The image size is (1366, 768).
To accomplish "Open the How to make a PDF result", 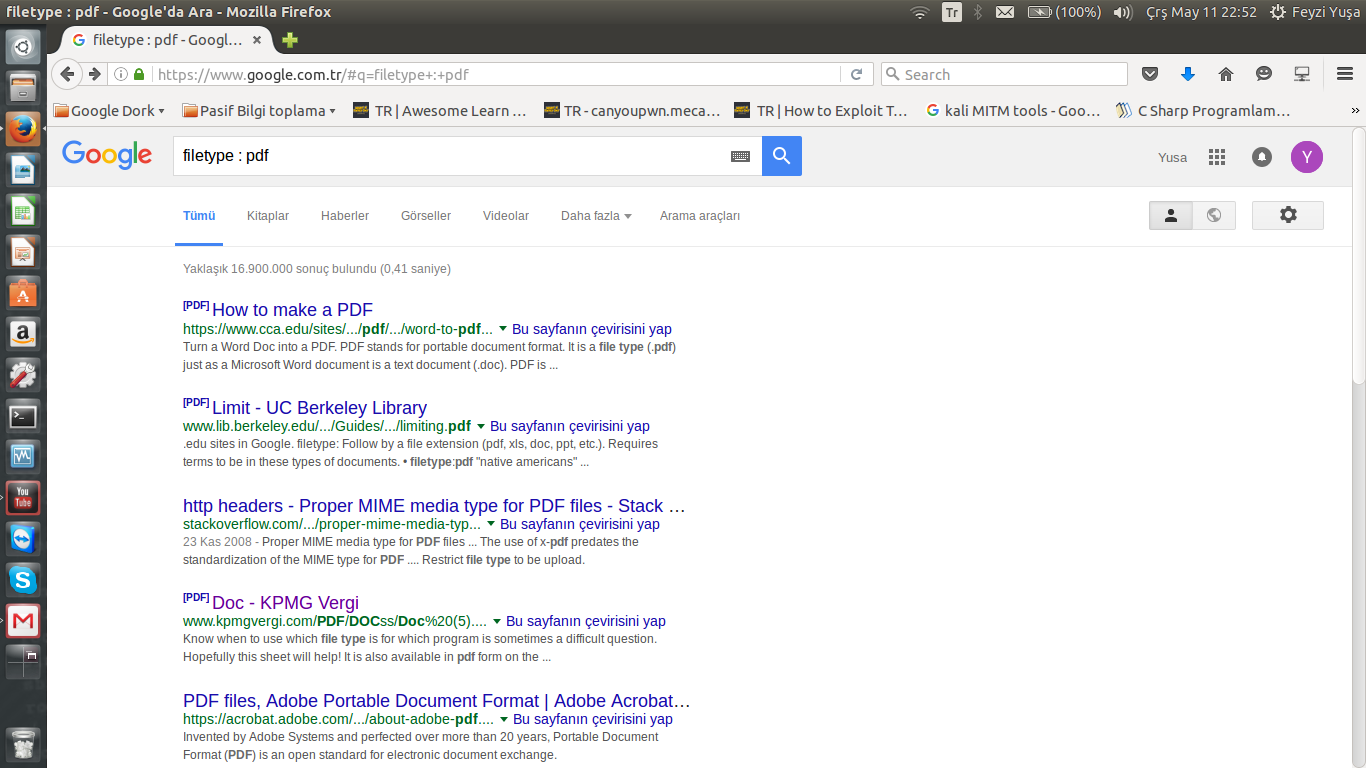I will (292, 310).
